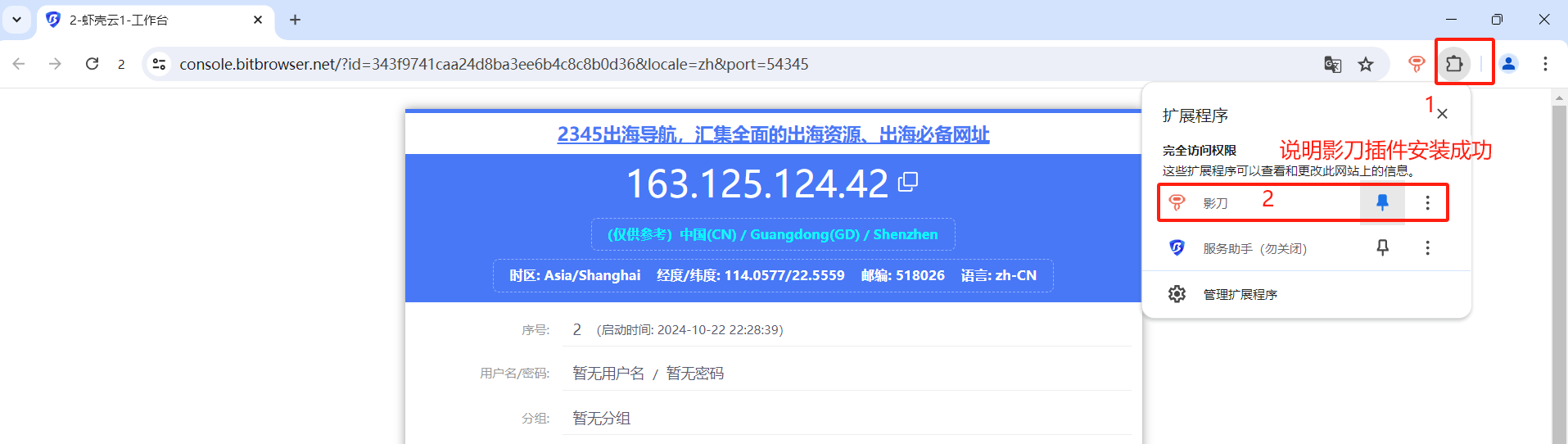Click the 经度/纬度: 114.0577/22.5559 value
Screen dimensions: 1568x444
click(750, 275)
